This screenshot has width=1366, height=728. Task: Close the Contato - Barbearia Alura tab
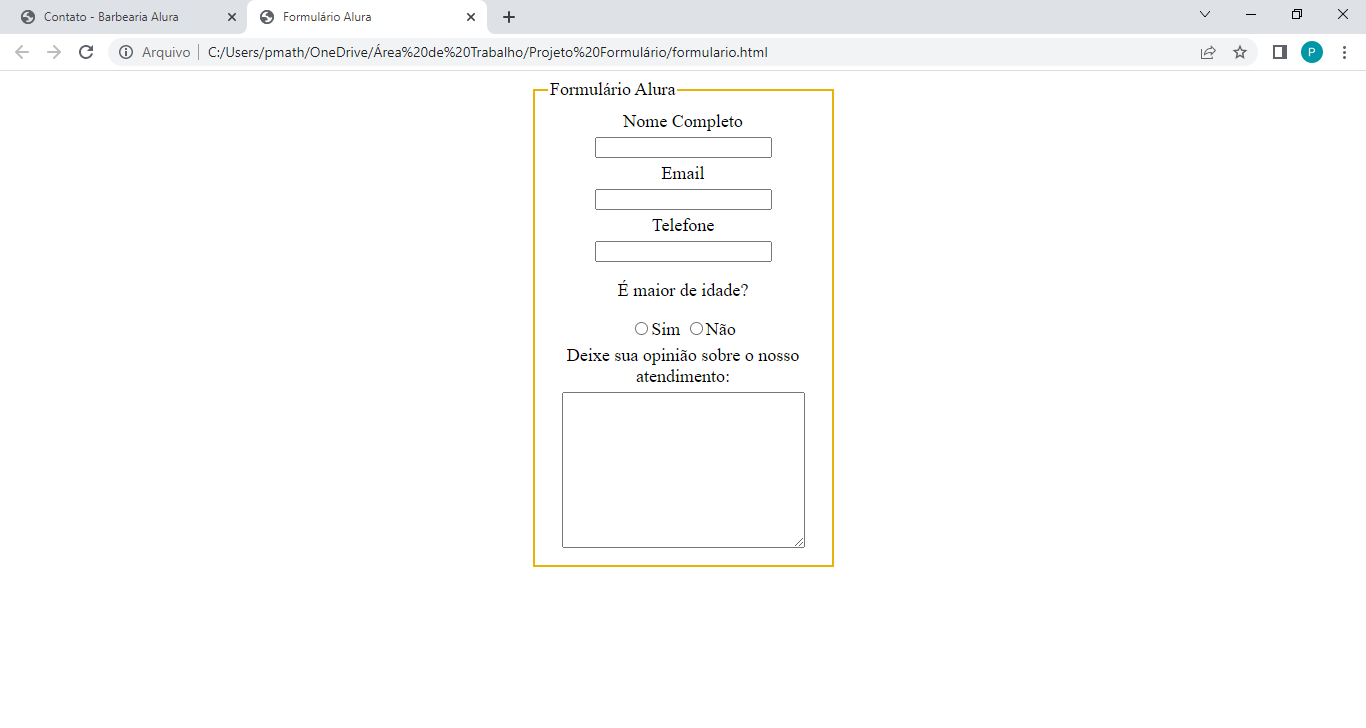click(x=232, y=17)
